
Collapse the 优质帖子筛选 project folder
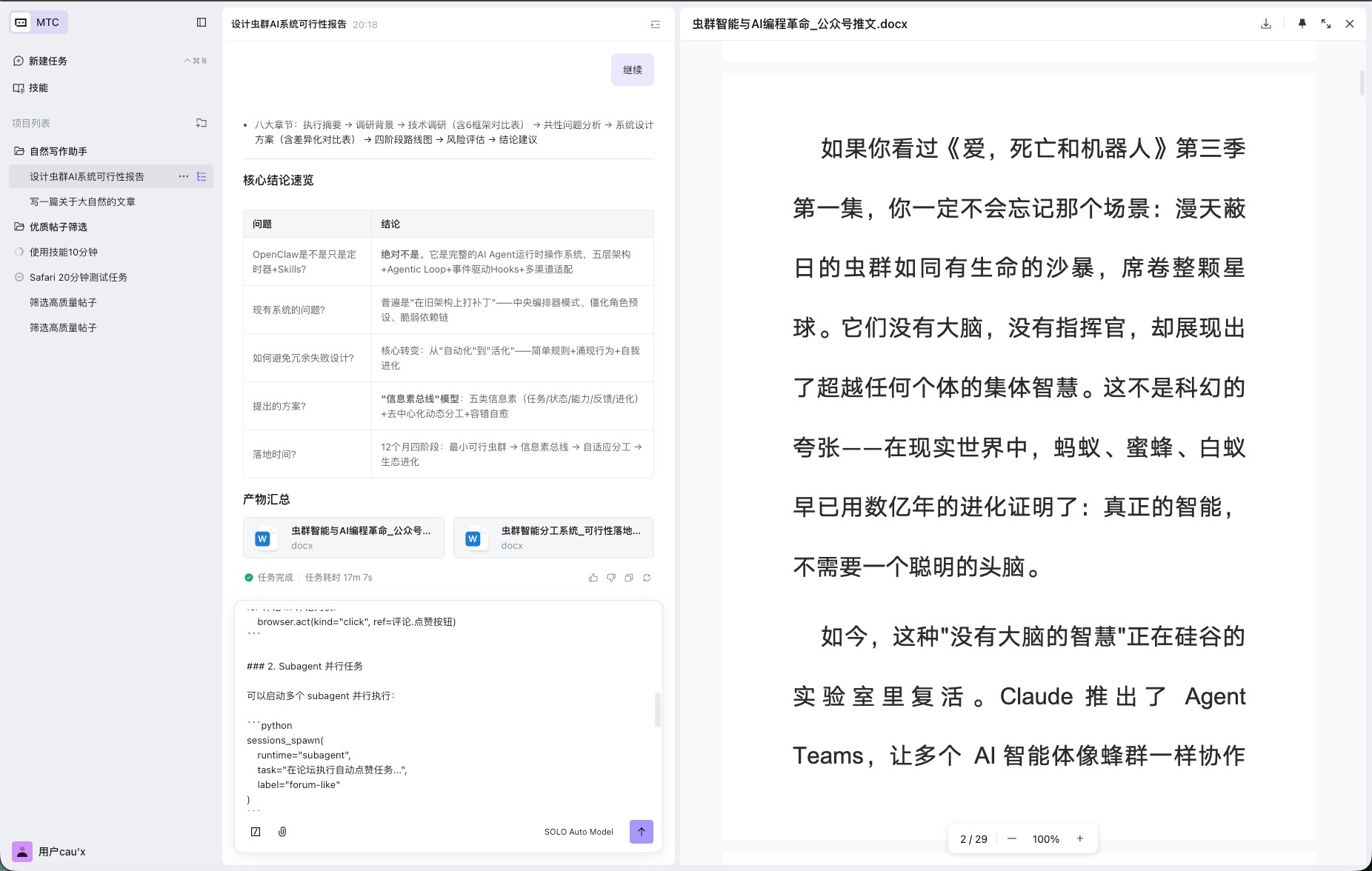(x=19, y=227)
